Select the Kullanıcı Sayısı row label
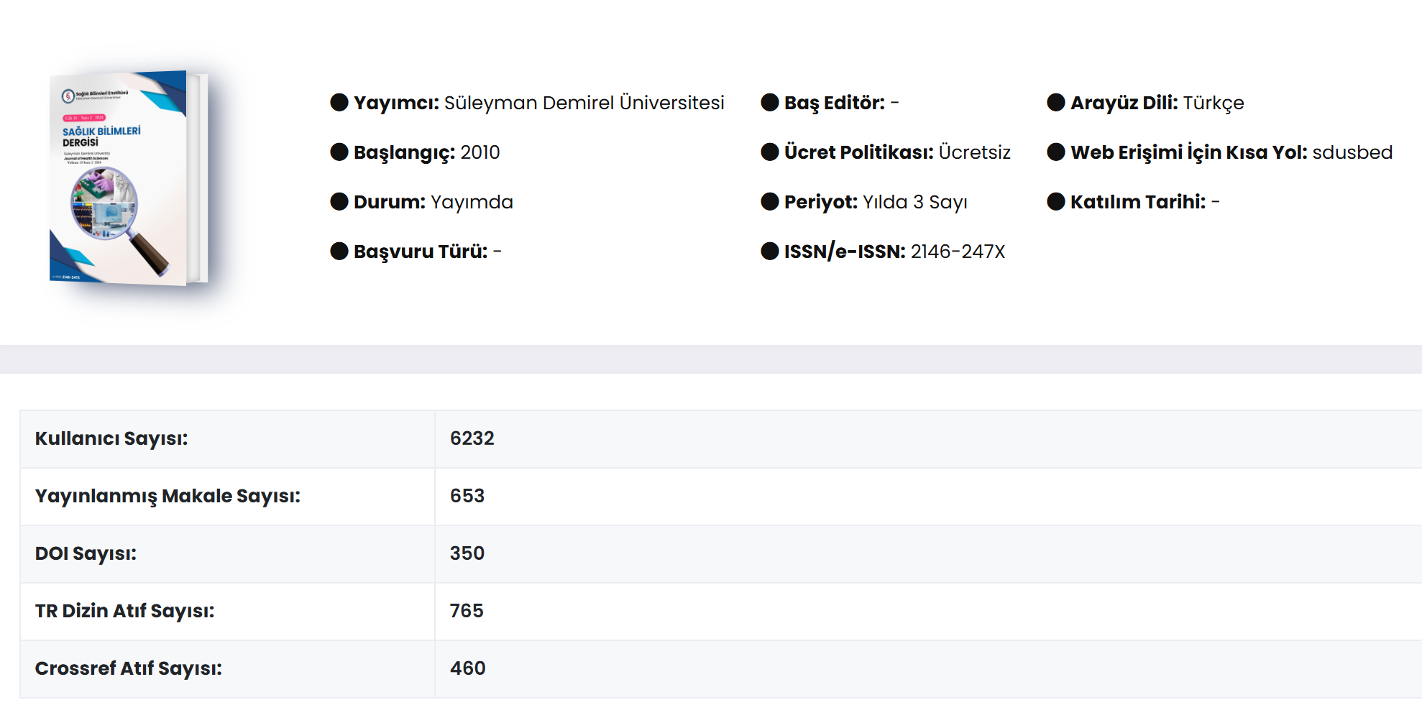This screenshot has height=728, width=1424. (112, 439)
